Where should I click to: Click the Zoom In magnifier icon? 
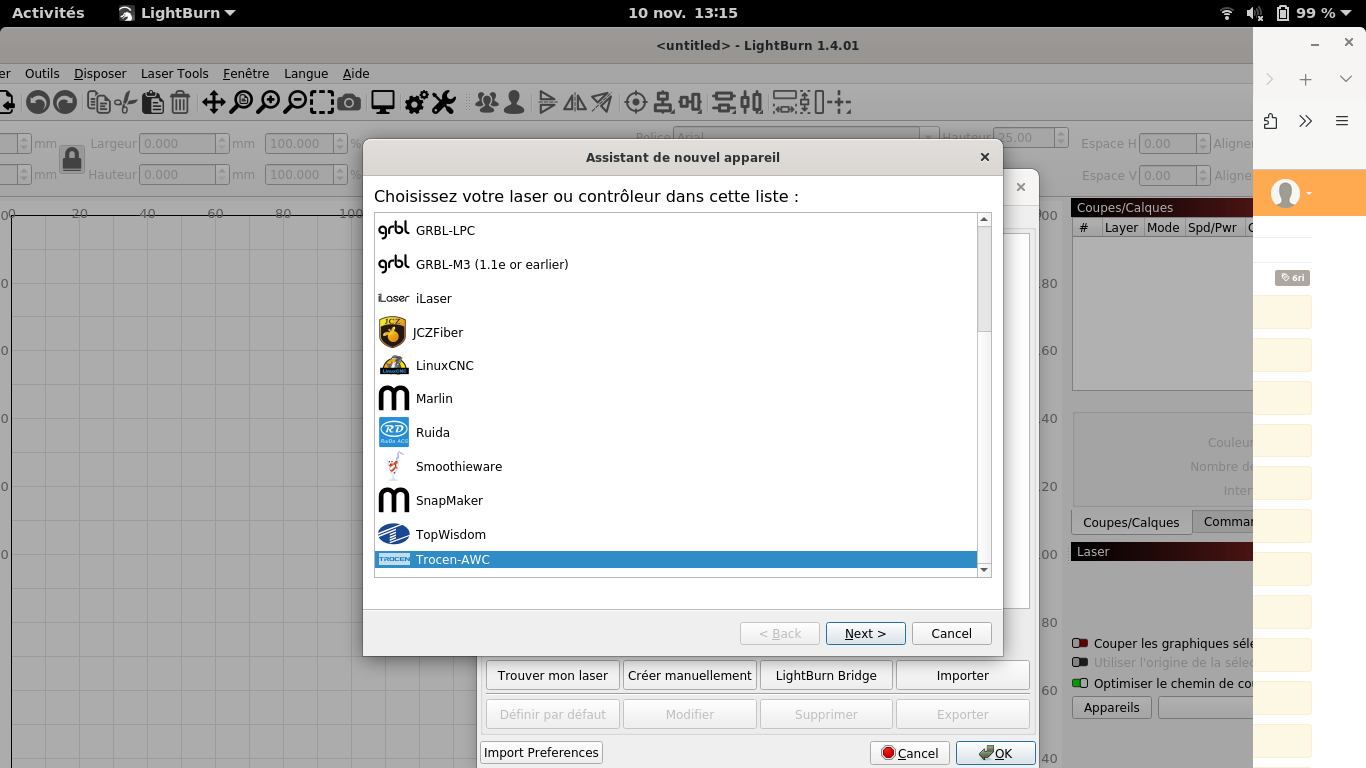click(x=268, y=103)
